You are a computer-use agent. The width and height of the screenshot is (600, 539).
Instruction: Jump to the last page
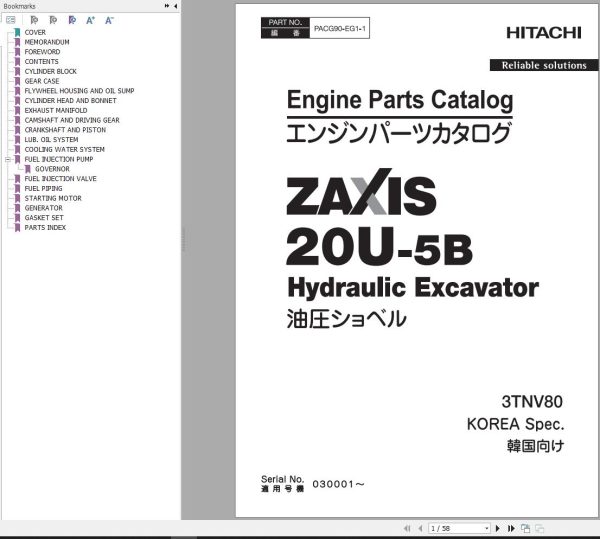511,528
